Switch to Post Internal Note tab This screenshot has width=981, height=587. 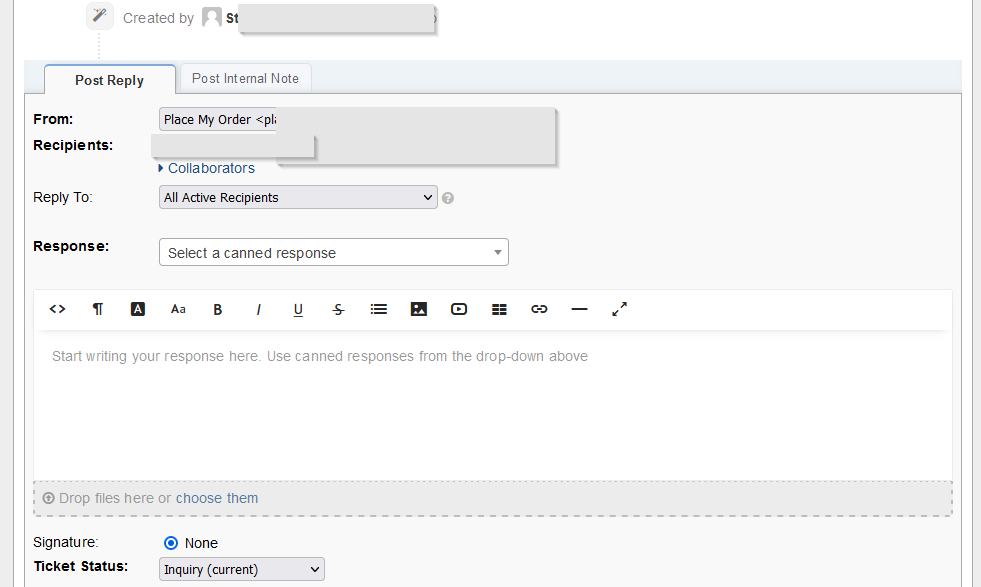pos(245,79)
